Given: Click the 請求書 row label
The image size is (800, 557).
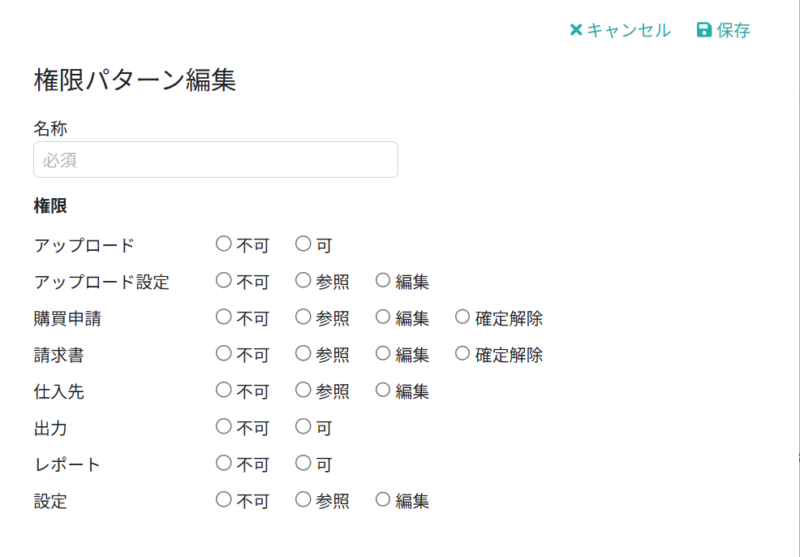Looking at the screenshot, I should point(59,355).
